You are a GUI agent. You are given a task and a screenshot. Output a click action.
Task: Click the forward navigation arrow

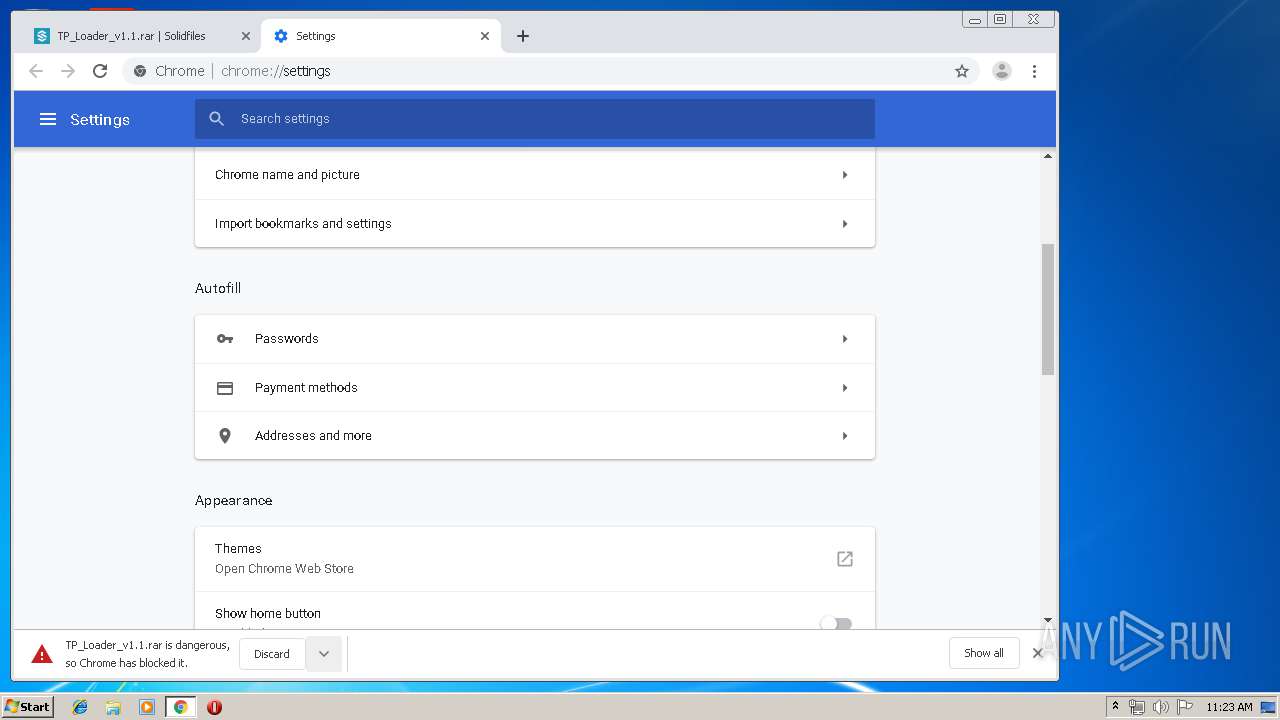point(68,71)
